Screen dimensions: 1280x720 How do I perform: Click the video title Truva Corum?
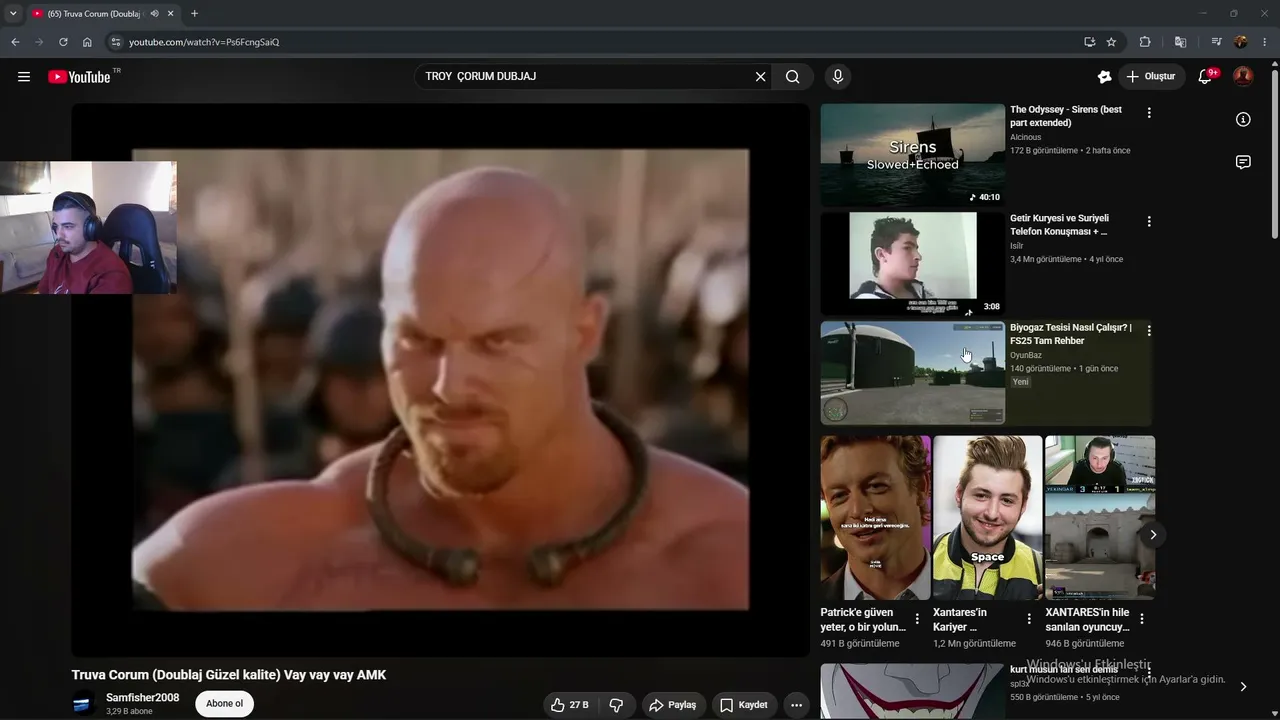tap(229, 675)
